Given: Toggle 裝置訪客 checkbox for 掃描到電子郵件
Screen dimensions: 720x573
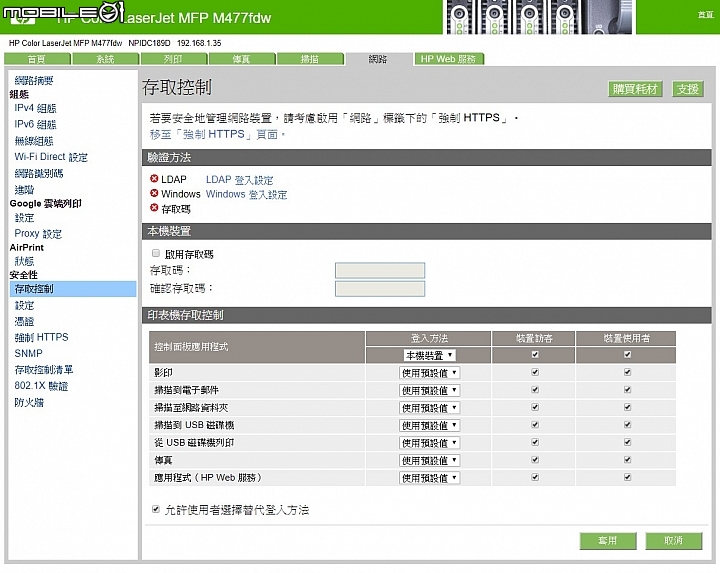Looking at the screenshot, I should coord(535,390).
